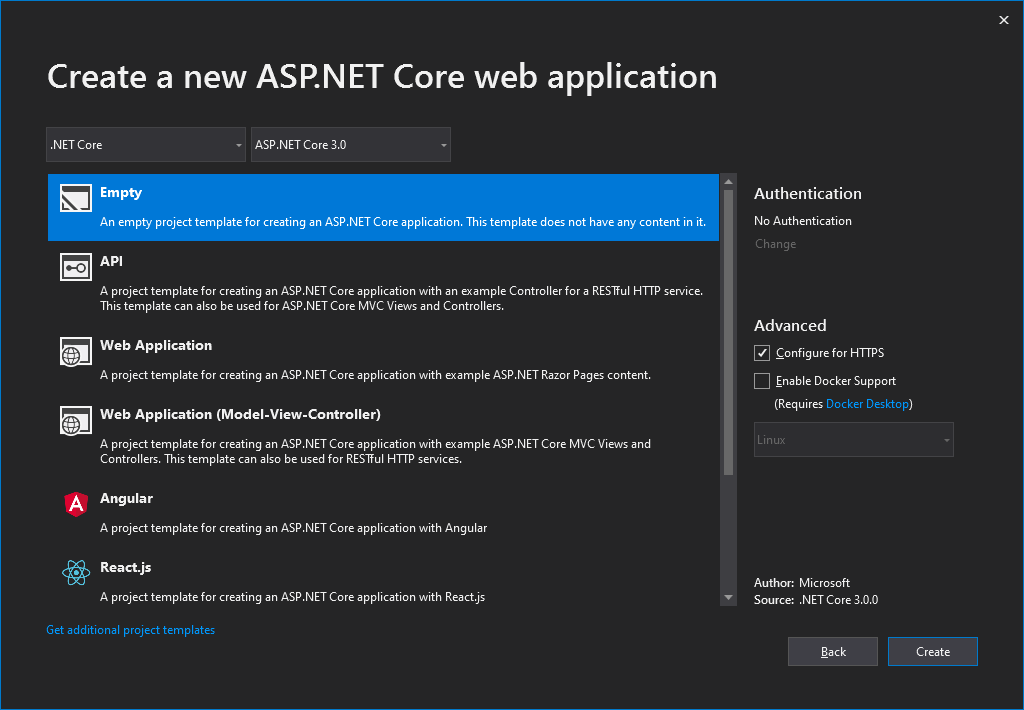
Task: Close the dialog with the X icon
Action: (x=1004, y=20)
